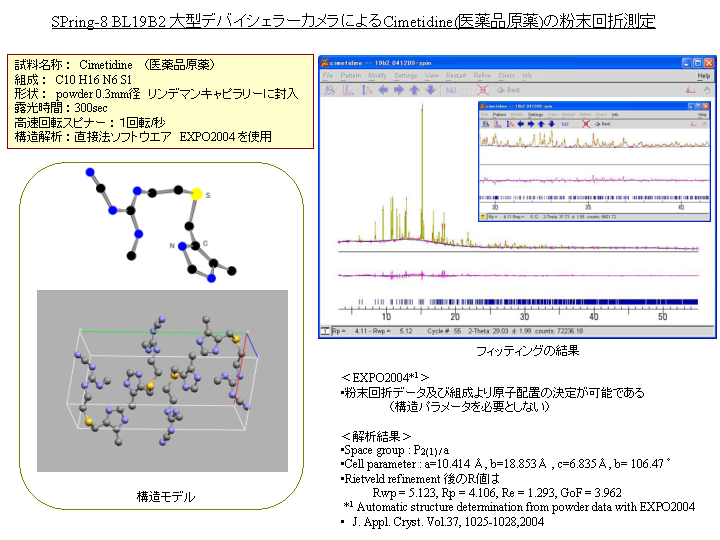Viewport: 720px width, 540px height.
Task: Click the '組成： C10 H16 N6 S1' line
Action: point(73,79)
